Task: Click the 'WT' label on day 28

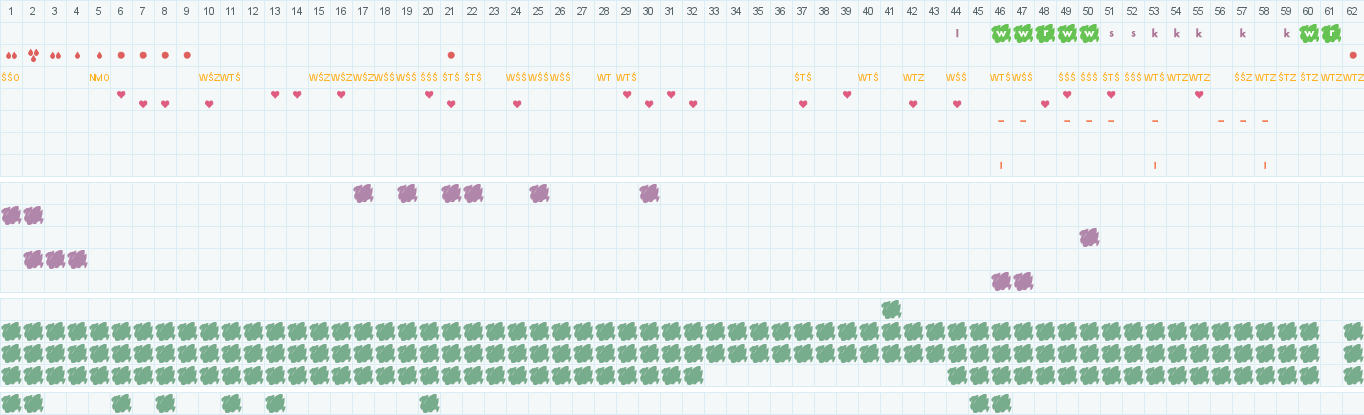Action: point(605,77)
